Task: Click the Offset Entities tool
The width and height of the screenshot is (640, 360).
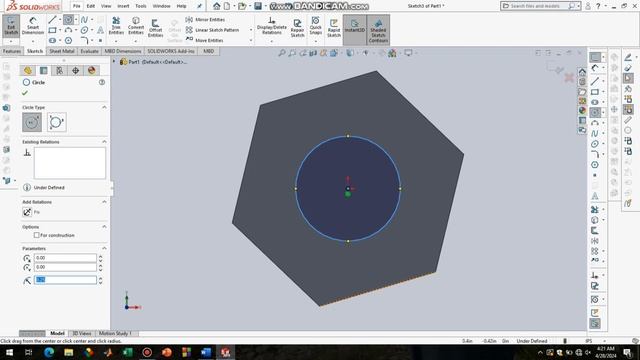Action: tap(156, 28)
